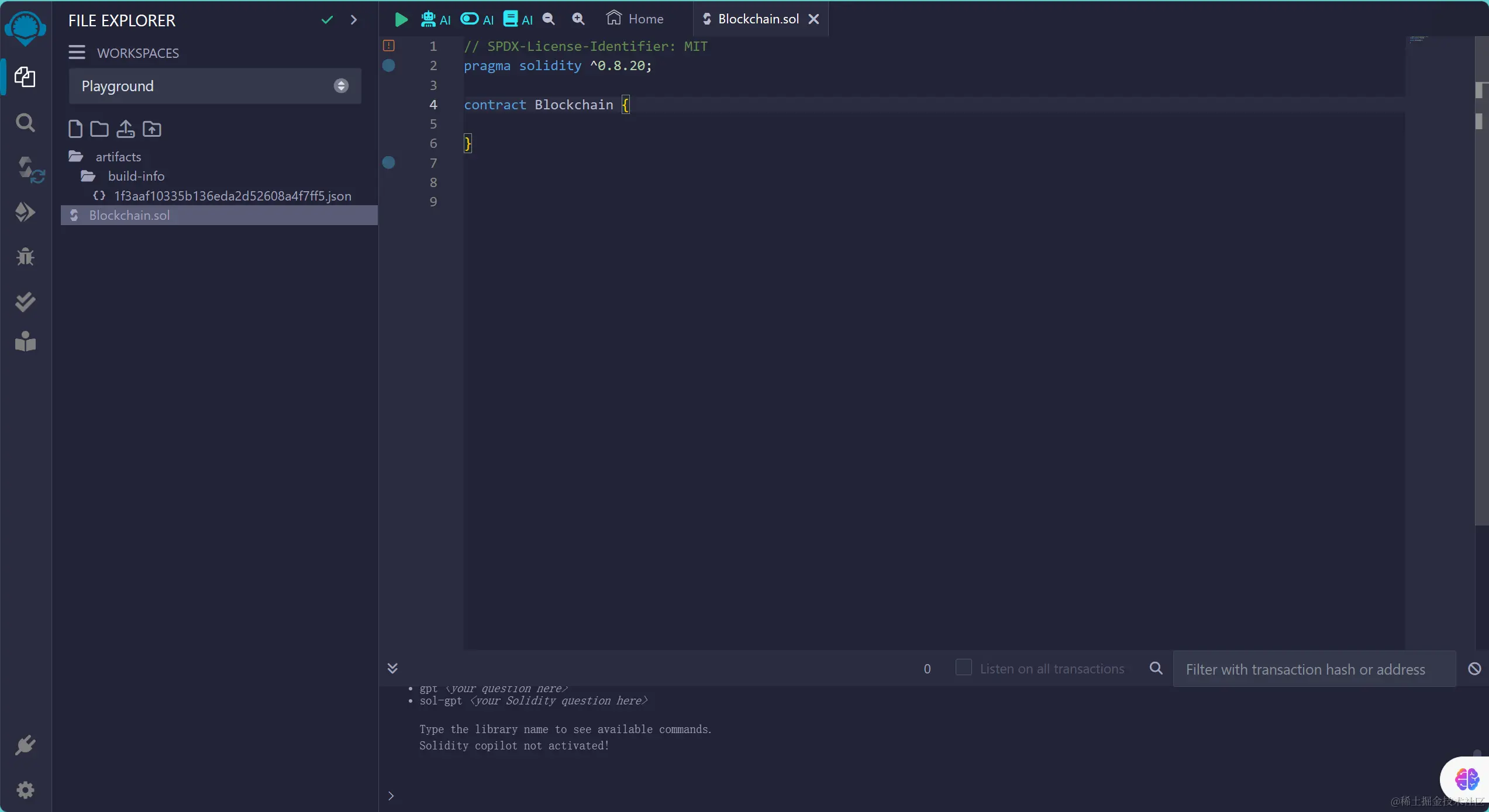Open the Debugger bug icon
The height and width of the screenshot is (812, 1489).
coord(25,257)
